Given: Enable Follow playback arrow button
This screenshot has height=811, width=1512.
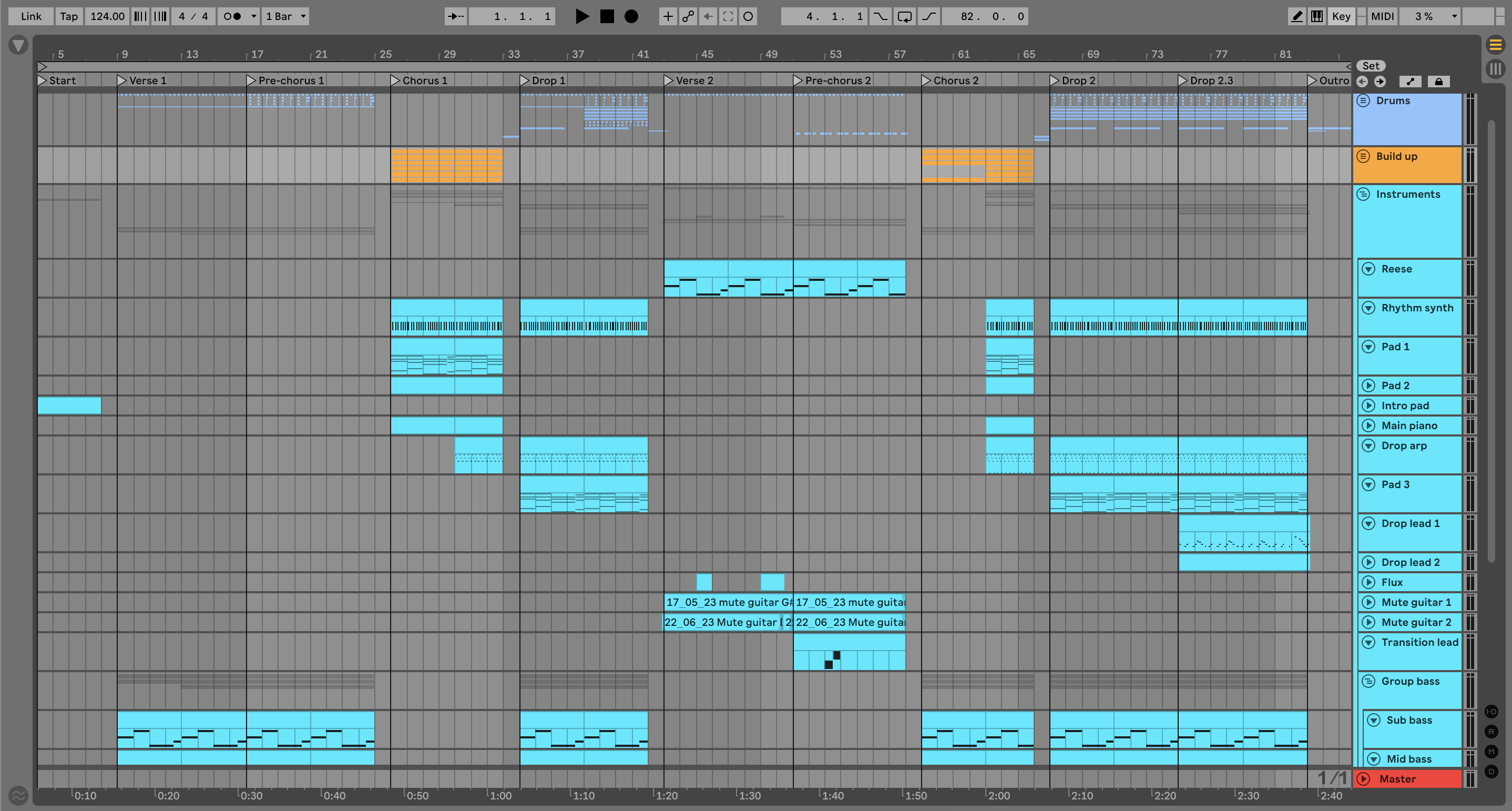Looking at the screenshot, I should [455, 16].
